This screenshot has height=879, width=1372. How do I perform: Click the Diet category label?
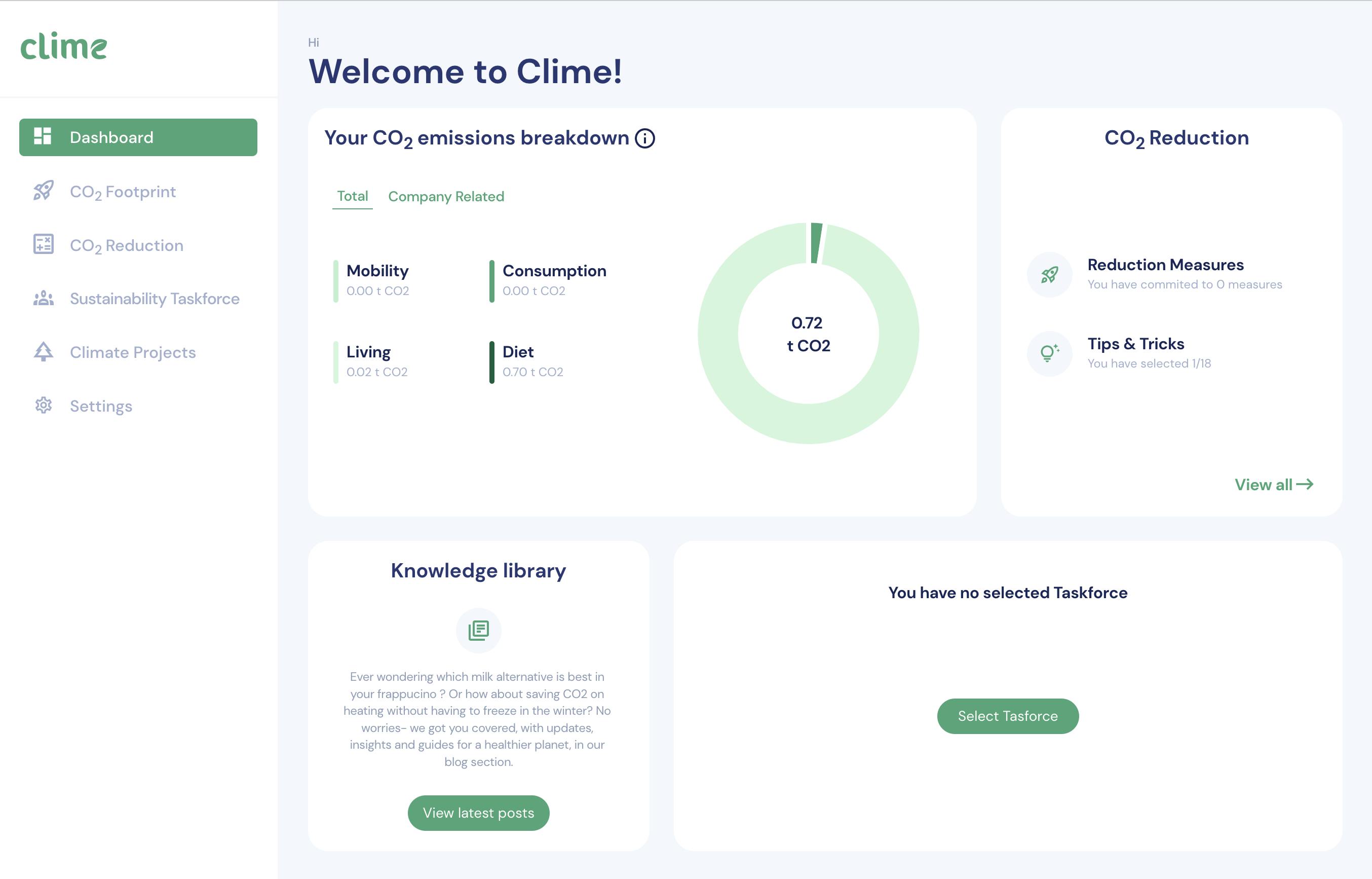click(518, 352)
